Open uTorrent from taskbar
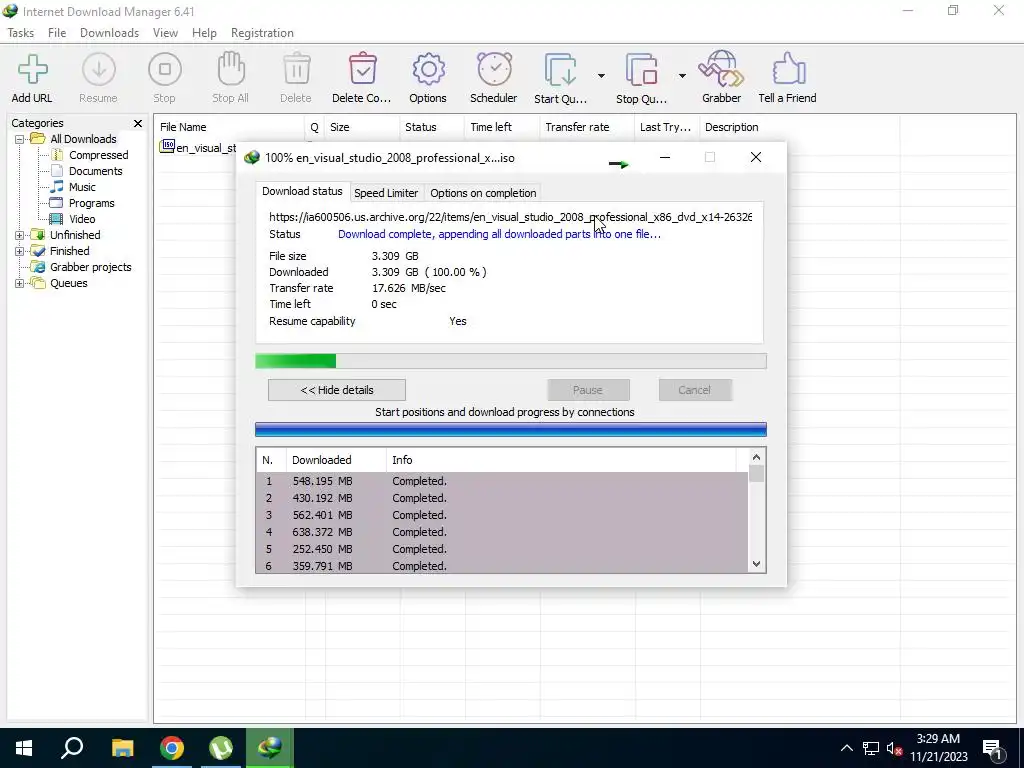Viewport: 1024px width, 768px height. click(221, 748)
